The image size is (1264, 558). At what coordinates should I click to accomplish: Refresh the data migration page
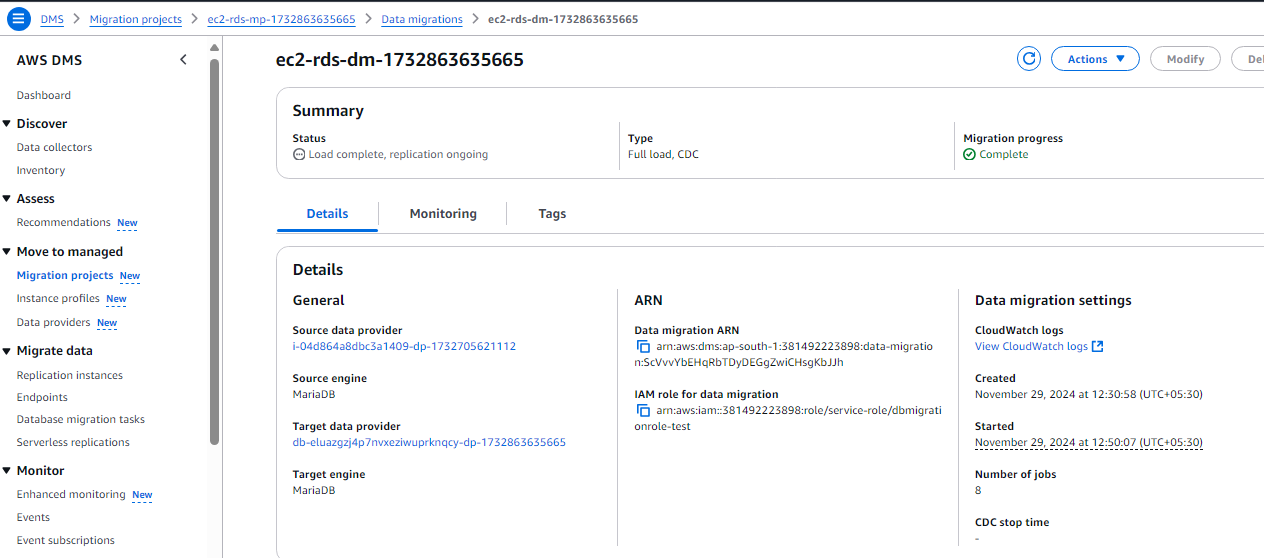click(x=1029, y=59)
